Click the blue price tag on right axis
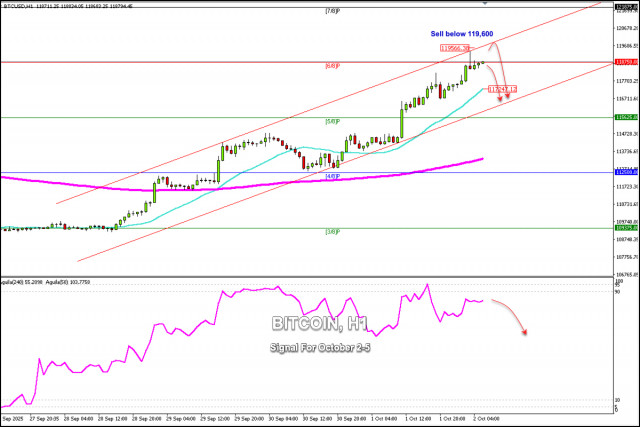The width and height of the screenshot is (640, 427). pyautogui.click(x=626, y=172)
